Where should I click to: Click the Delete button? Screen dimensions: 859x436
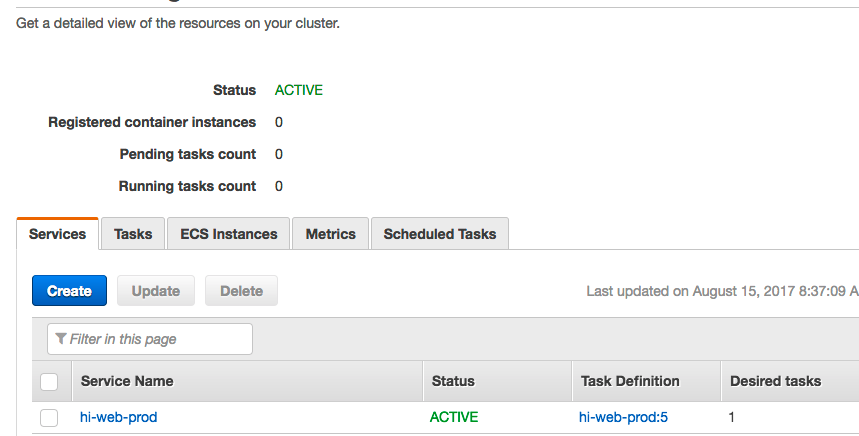point(242,291)
